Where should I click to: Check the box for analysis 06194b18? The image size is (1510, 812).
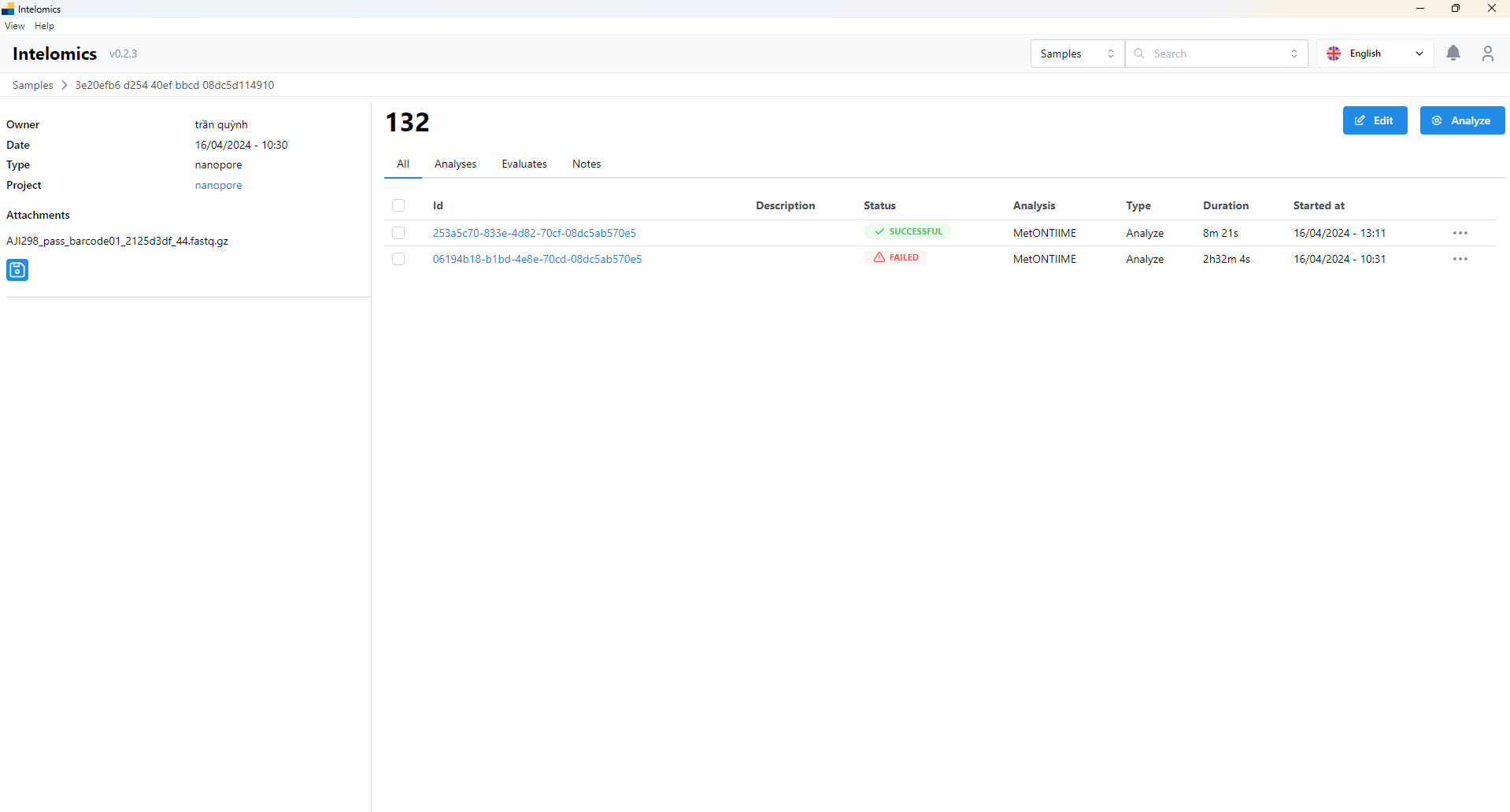(398, 259)
